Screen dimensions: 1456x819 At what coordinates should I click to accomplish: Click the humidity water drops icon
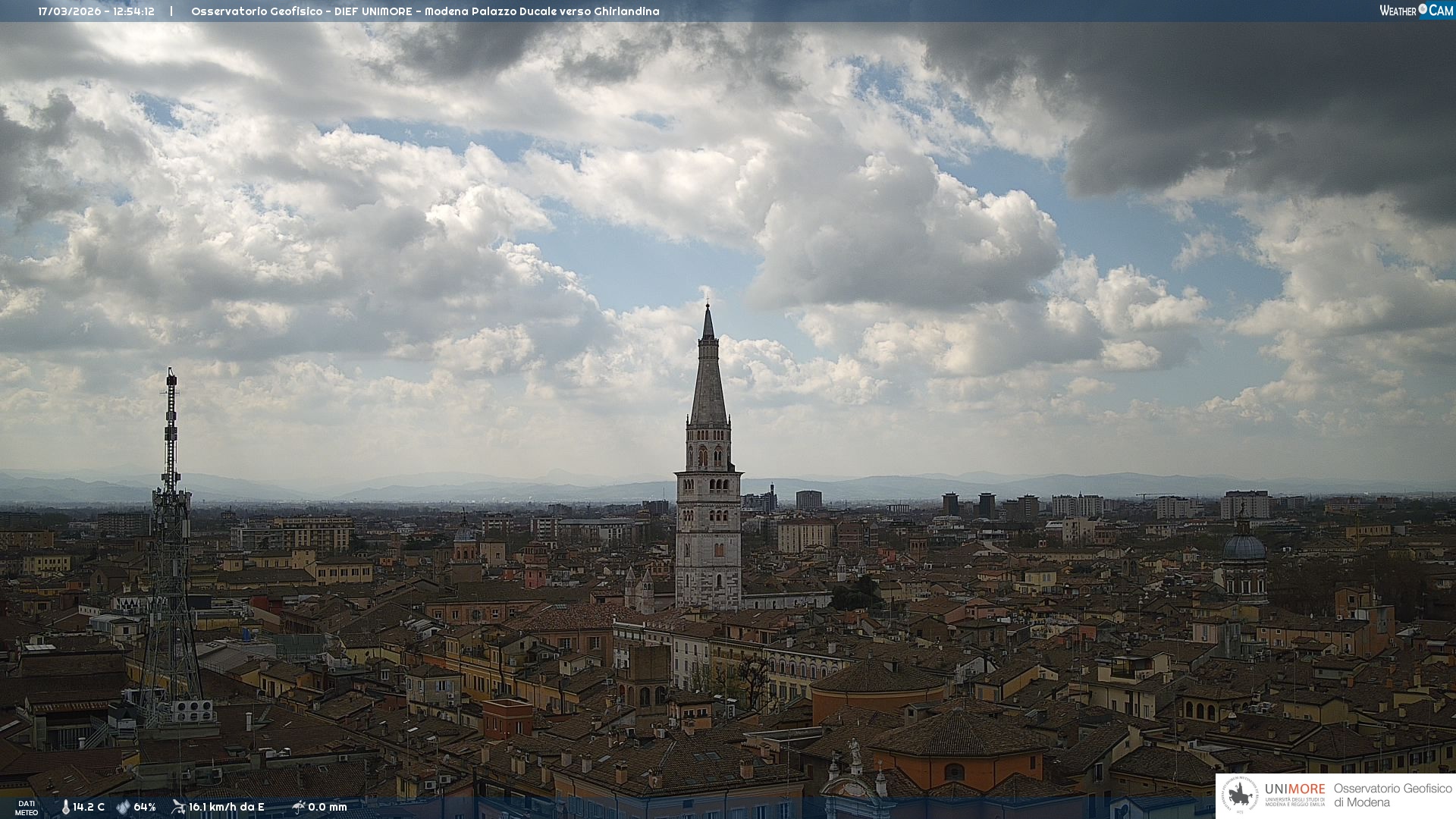(123, 807)
